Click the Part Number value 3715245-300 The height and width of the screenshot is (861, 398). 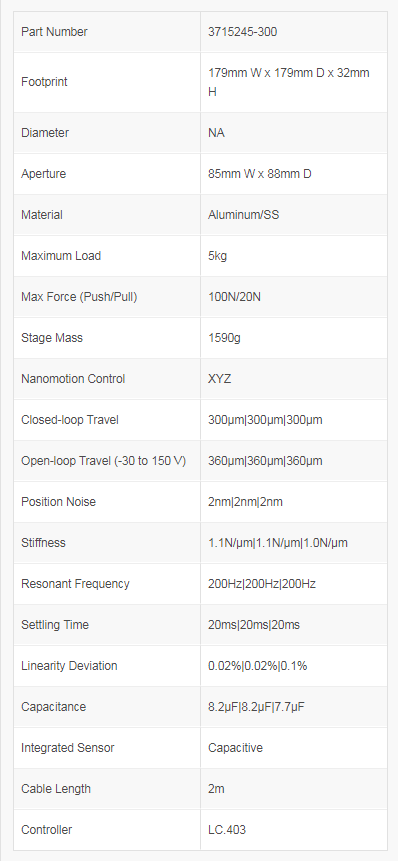point(242,32)
